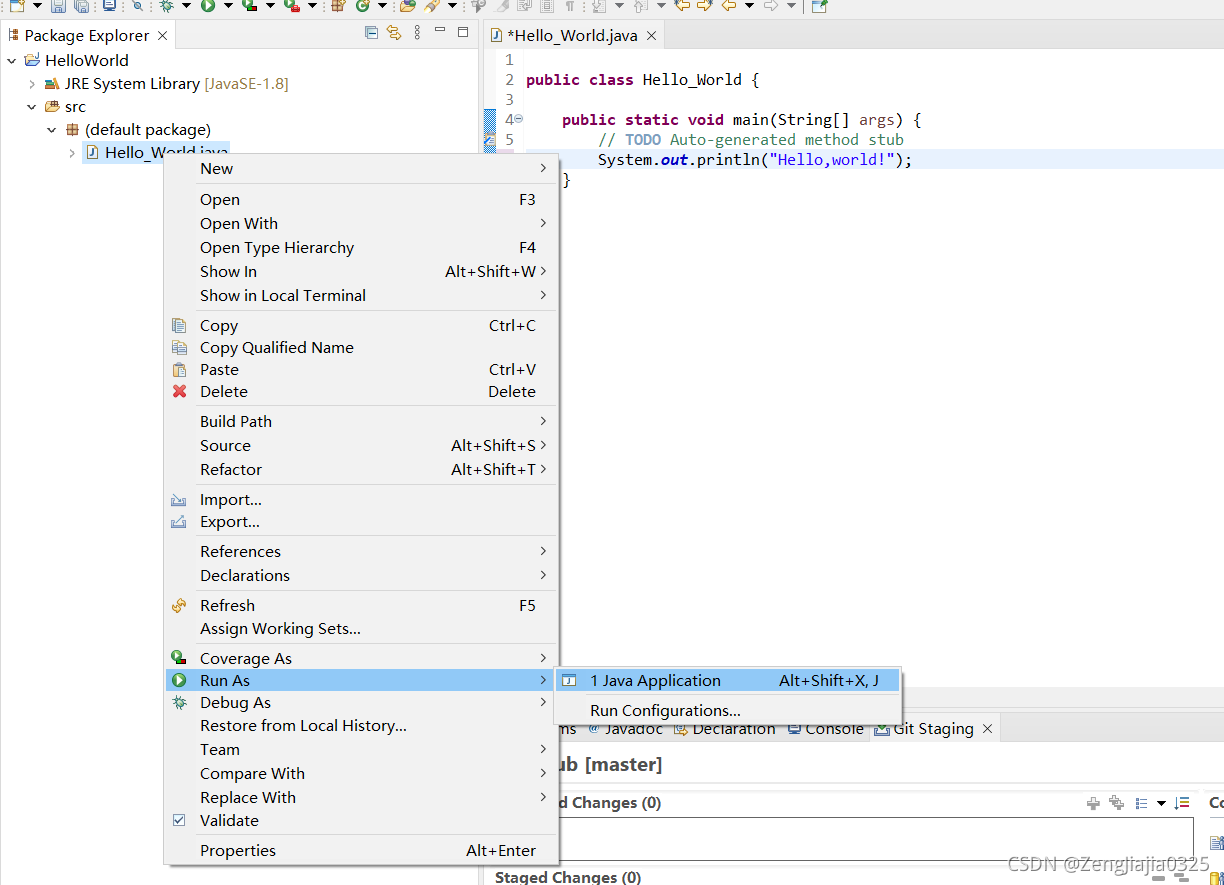
Task: Open References submenu
Action: click(x=361, y=552)
